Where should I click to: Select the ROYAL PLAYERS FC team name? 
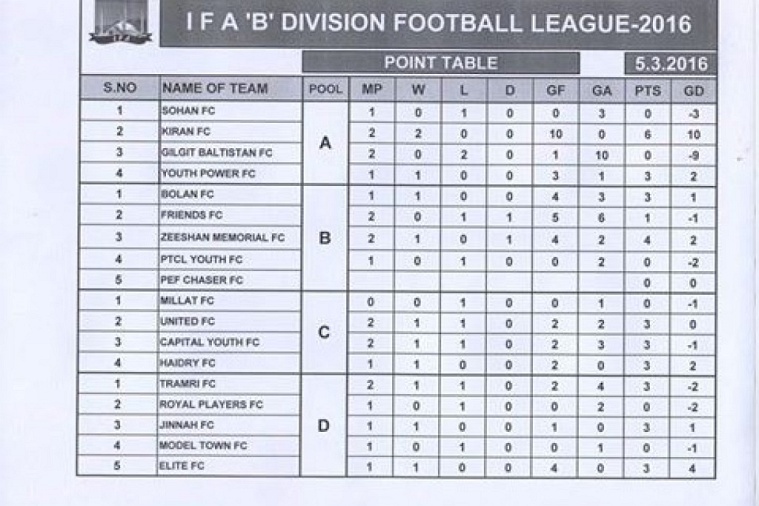211,405
